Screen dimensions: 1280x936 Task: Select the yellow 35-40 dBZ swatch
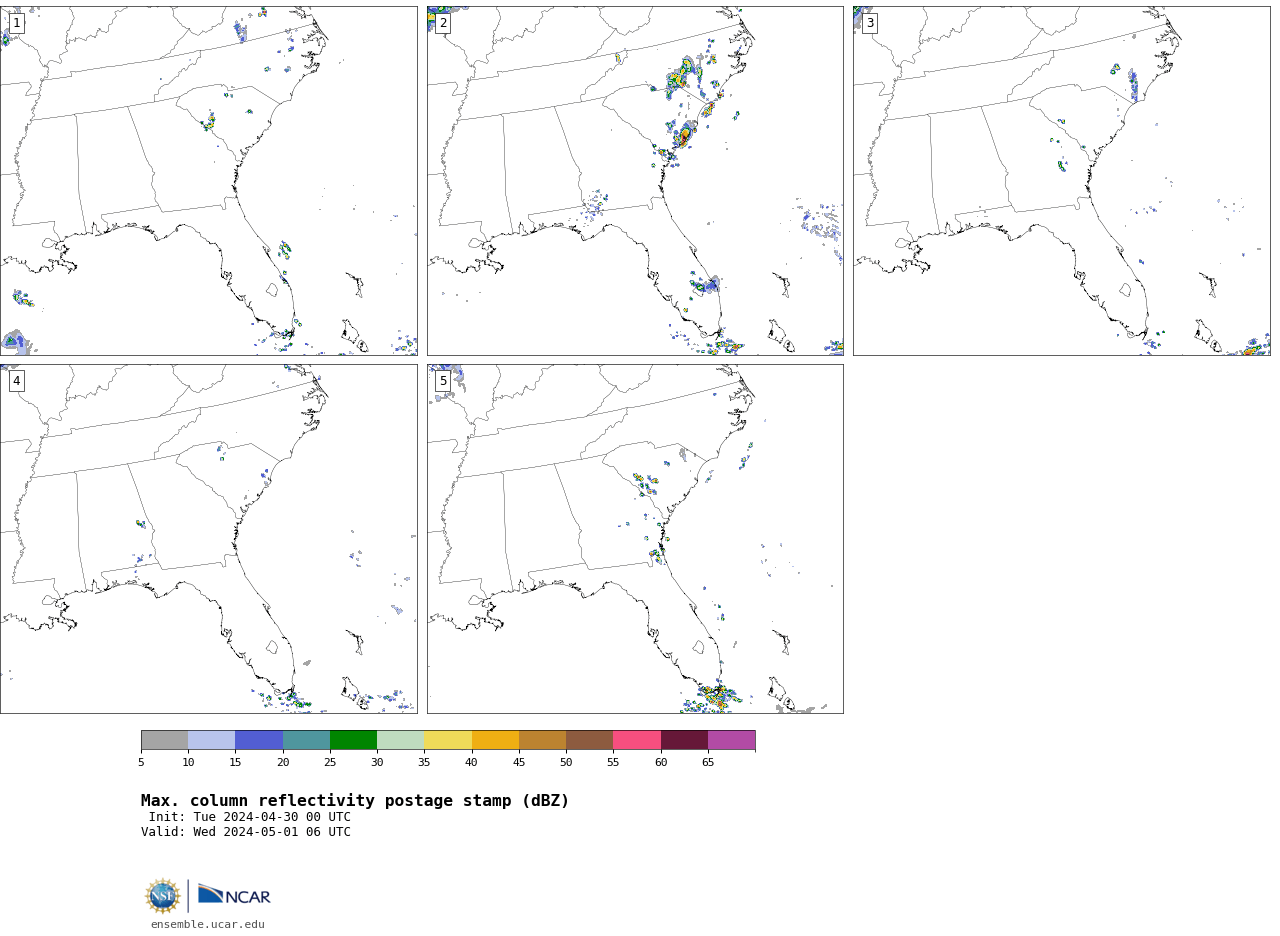(448, 740)
